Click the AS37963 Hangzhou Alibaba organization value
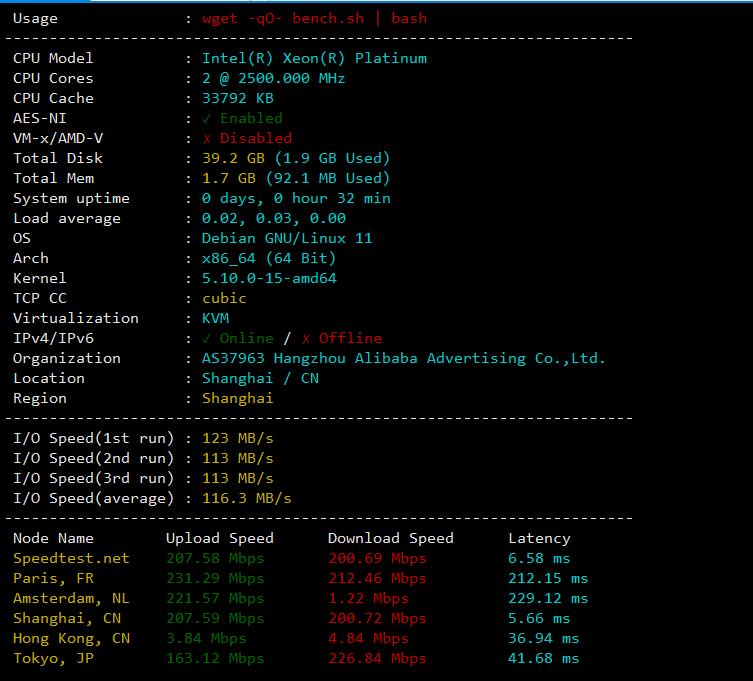753x681 pixels. [404, 358]
